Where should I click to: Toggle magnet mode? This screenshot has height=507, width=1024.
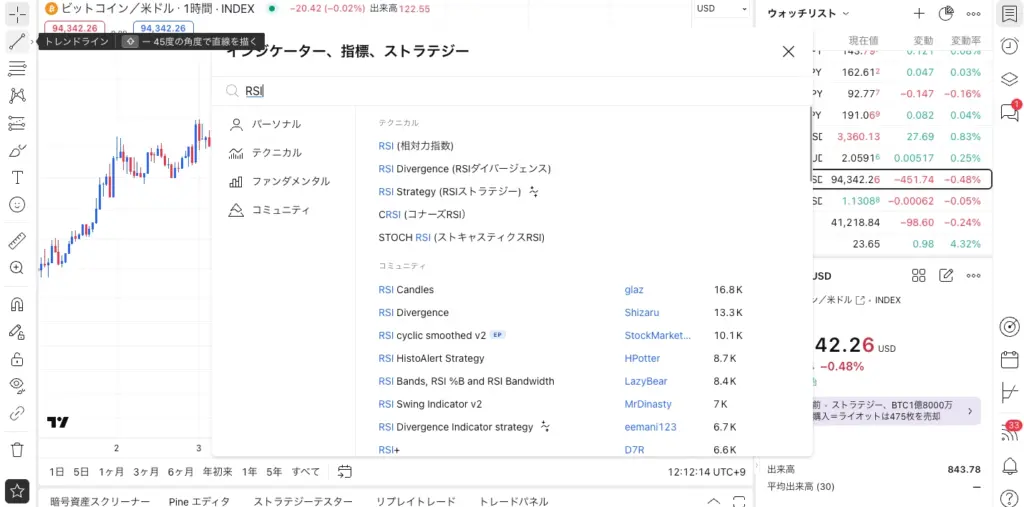pos(18,304)
